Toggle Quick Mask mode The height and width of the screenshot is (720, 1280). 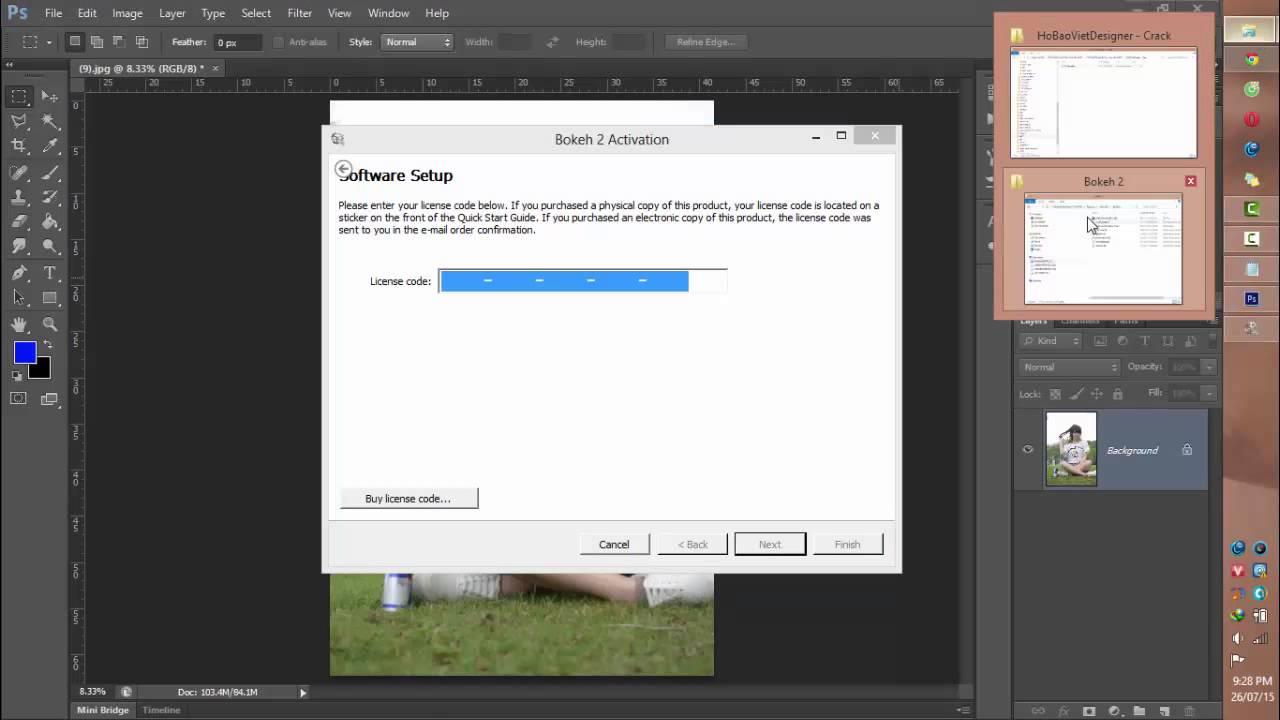click(x=18, y=398)
